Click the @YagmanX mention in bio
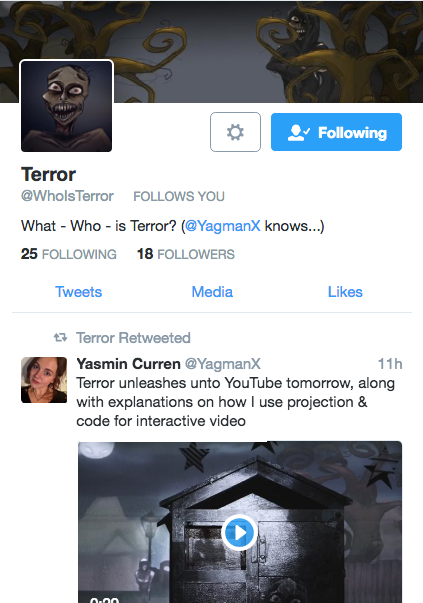Screen dimensions: 423x603 (223, 226)
